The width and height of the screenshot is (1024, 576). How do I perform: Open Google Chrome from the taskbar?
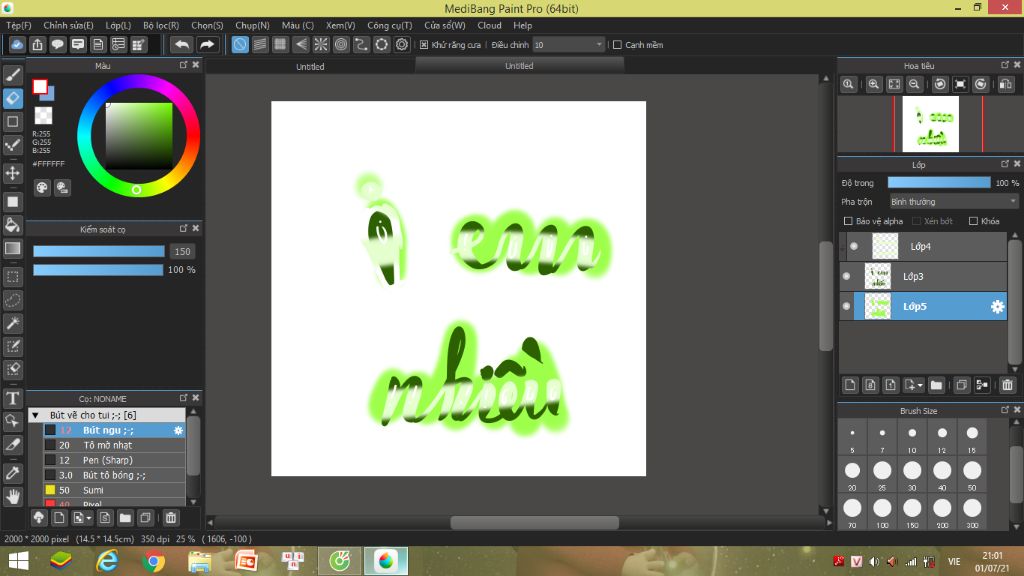[x=153, y=561]
